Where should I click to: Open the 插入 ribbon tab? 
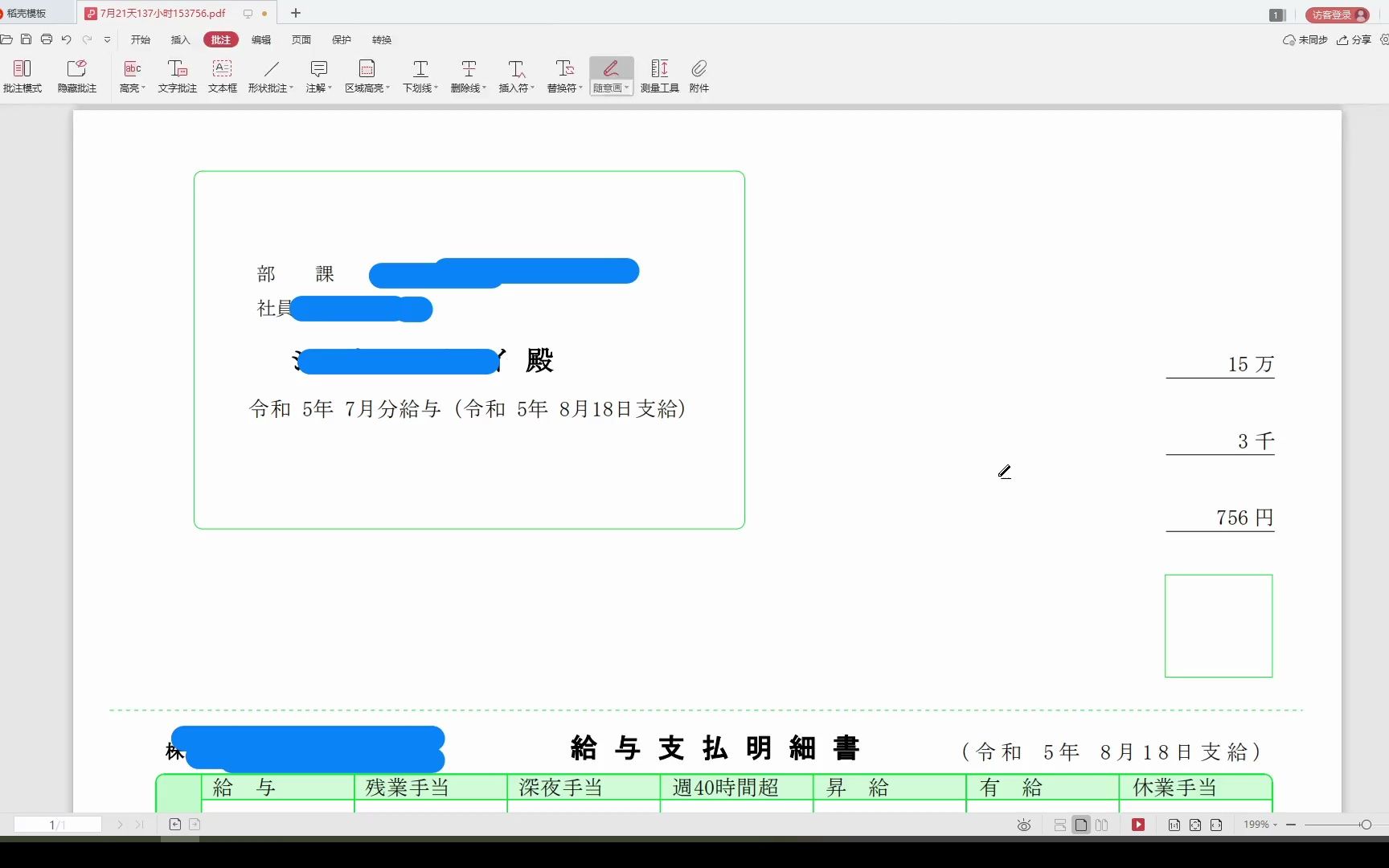[x=181, y=39]
